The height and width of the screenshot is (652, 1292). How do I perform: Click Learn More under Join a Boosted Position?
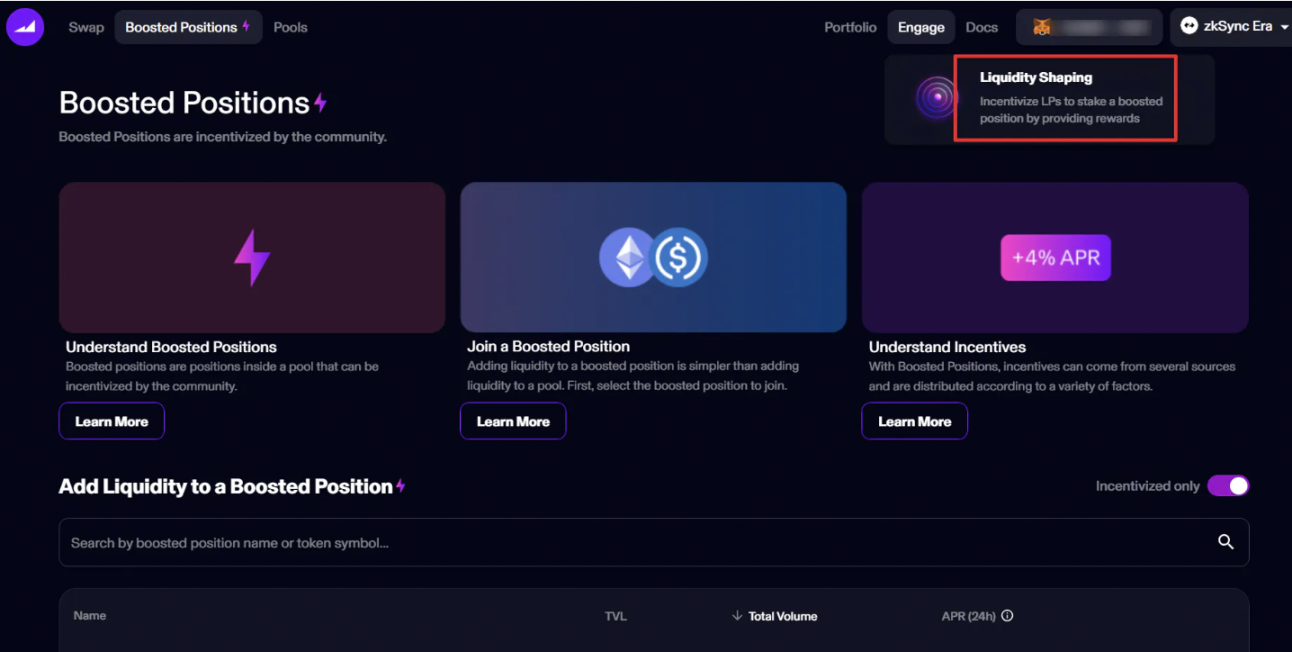[x=513, y=421]
